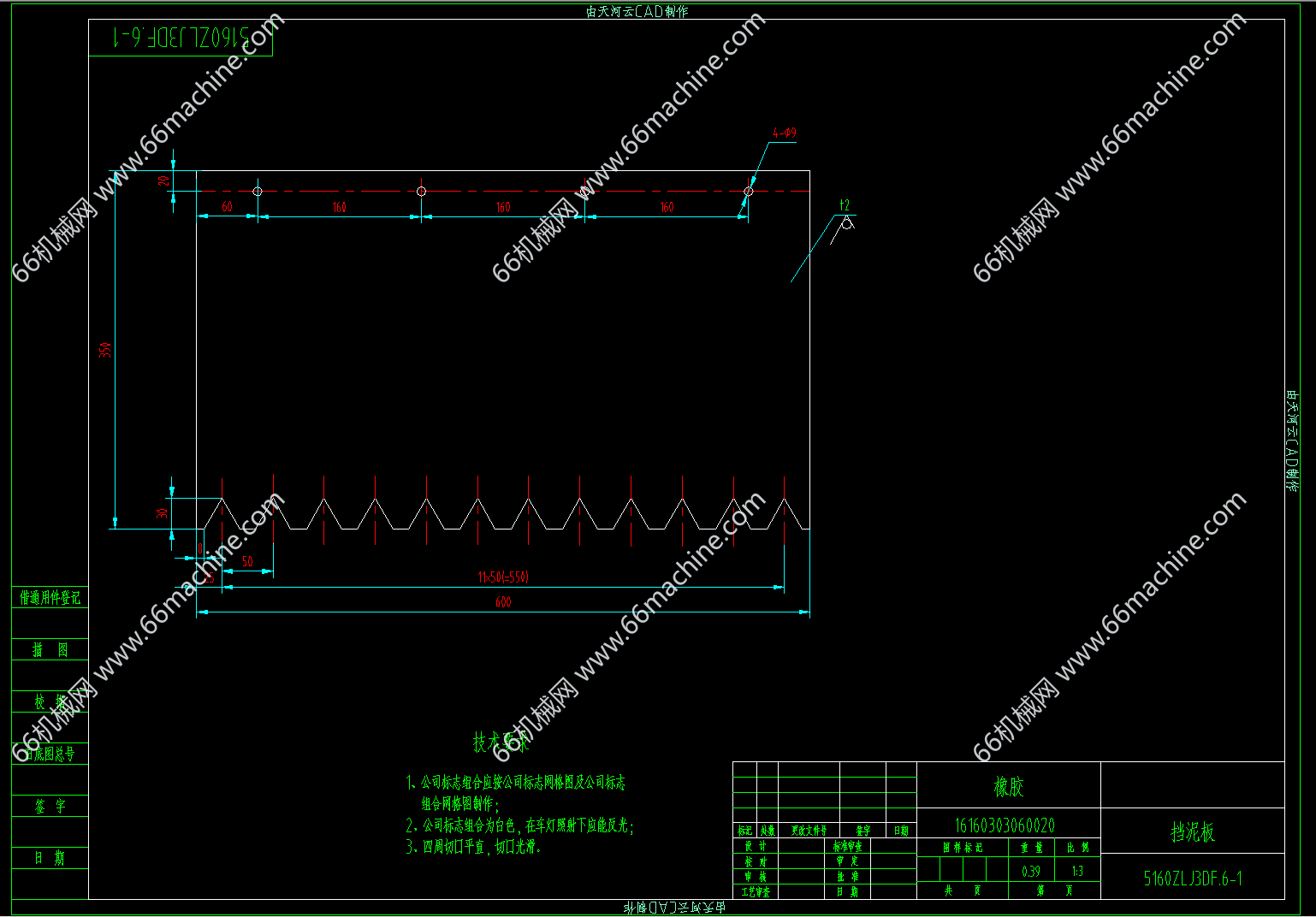Click the 30 tooth height dimension
The height and width of the screenshot is (917, 1316).
click(162, 513)
